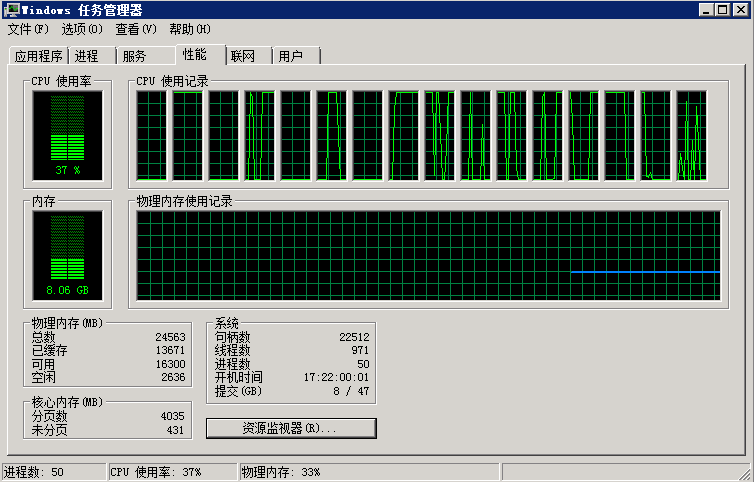Click the 提交(GB) value 8 / 47
754x482 pixels.
(x=351, y=391)
